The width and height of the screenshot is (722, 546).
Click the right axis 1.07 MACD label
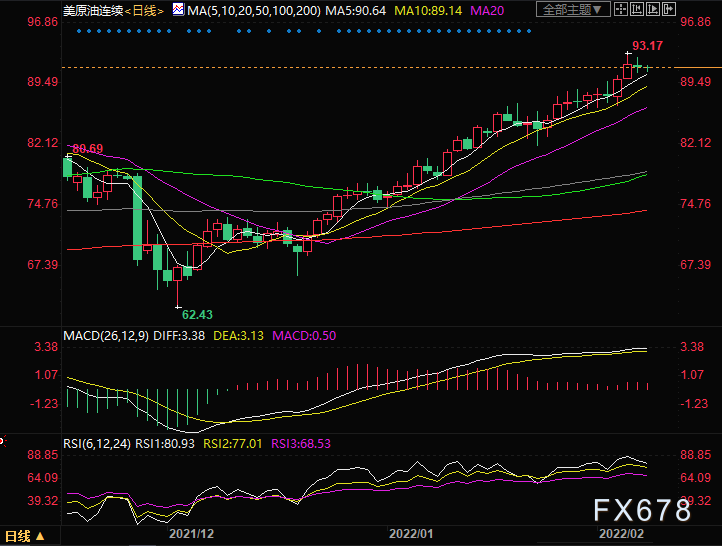click(x=692, y=375)
